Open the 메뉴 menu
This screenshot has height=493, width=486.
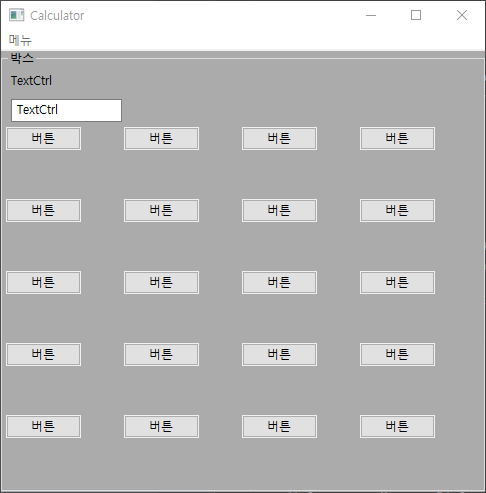[20, 40]
